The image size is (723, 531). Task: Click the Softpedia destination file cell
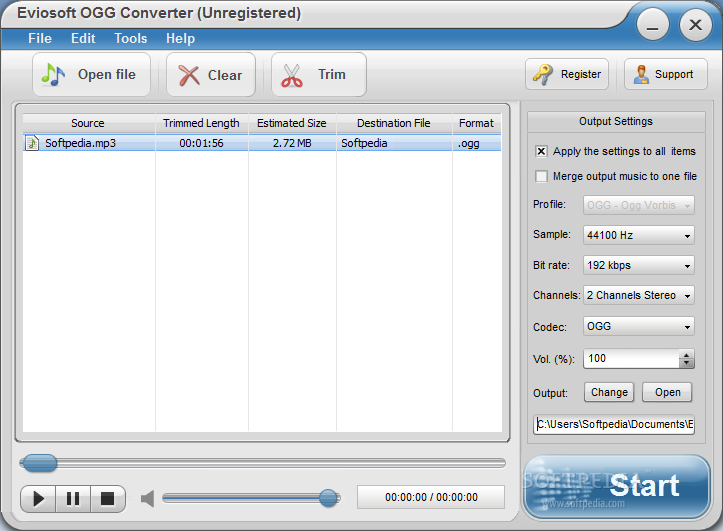click(394, 143)
